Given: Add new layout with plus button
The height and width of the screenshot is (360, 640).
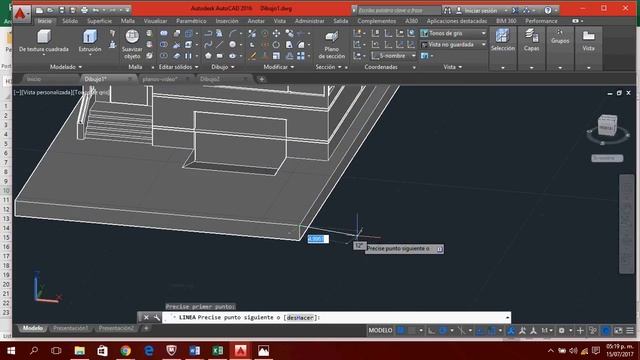Looking at the screenshot, I should point(146,328).
